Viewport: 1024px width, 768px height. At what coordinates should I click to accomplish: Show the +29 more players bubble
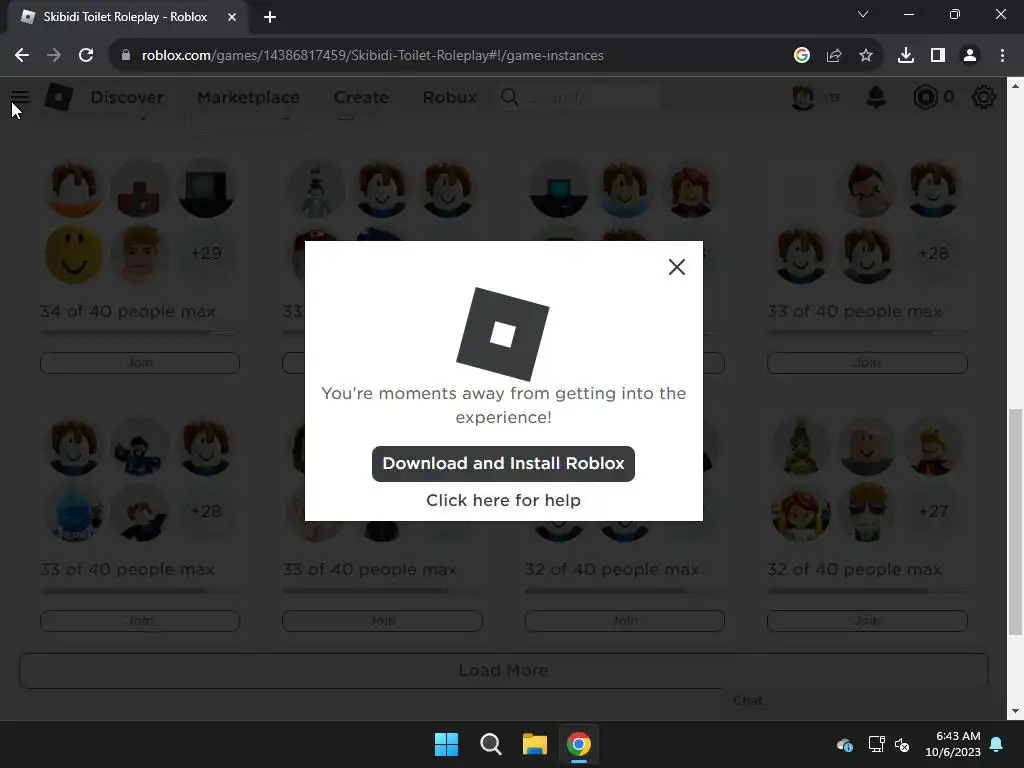click(x=206, y=253)
